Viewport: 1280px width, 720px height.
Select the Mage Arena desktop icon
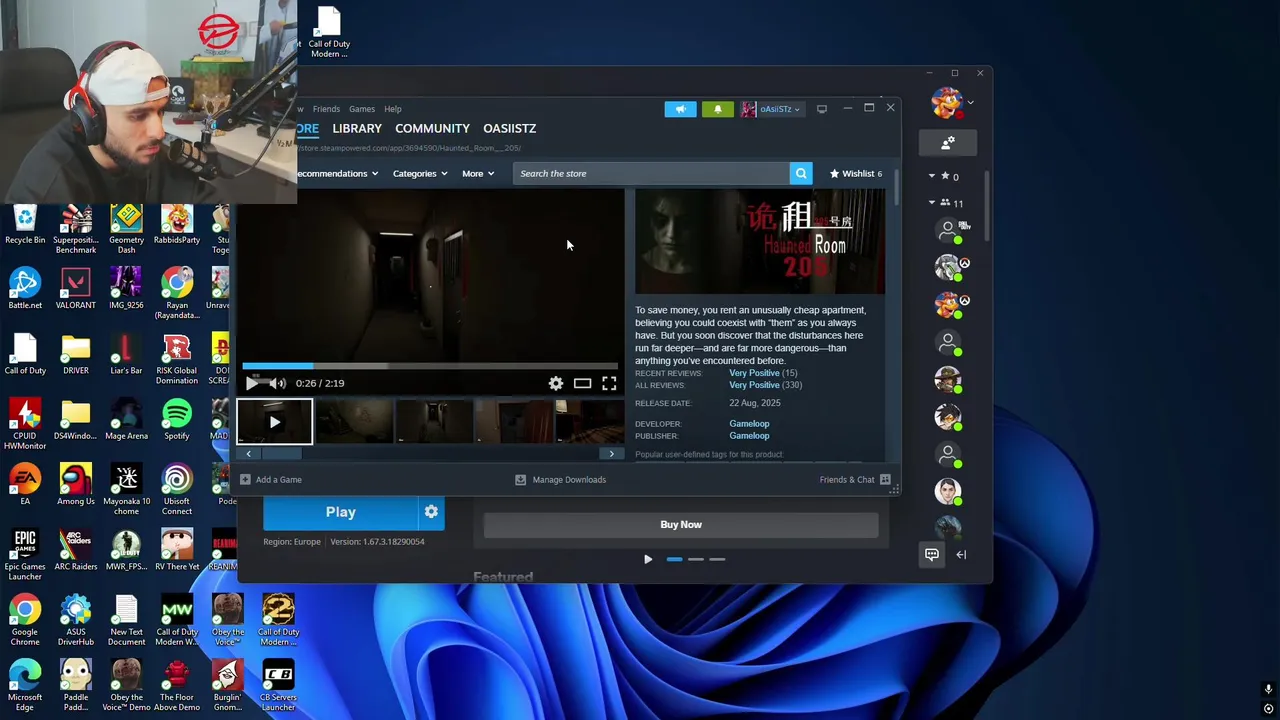coord(126,420)
